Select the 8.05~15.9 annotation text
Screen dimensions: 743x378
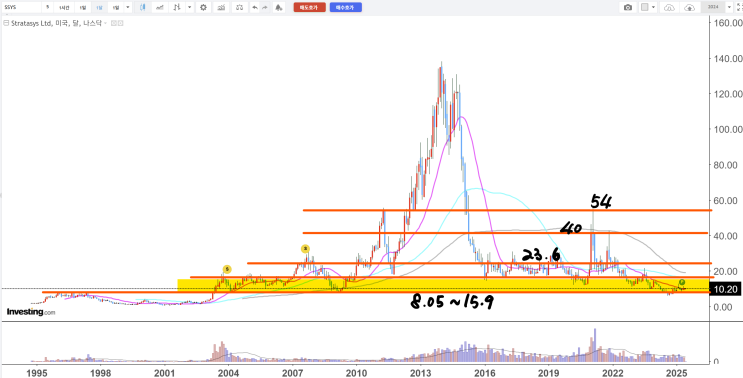pos(452,303)
